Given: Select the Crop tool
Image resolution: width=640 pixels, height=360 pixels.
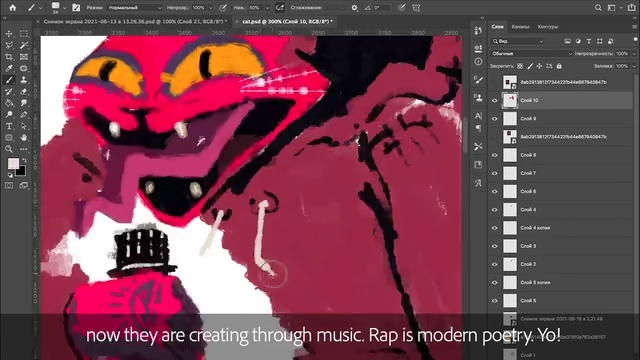Looking at the screenshot, I should [9, 57].
